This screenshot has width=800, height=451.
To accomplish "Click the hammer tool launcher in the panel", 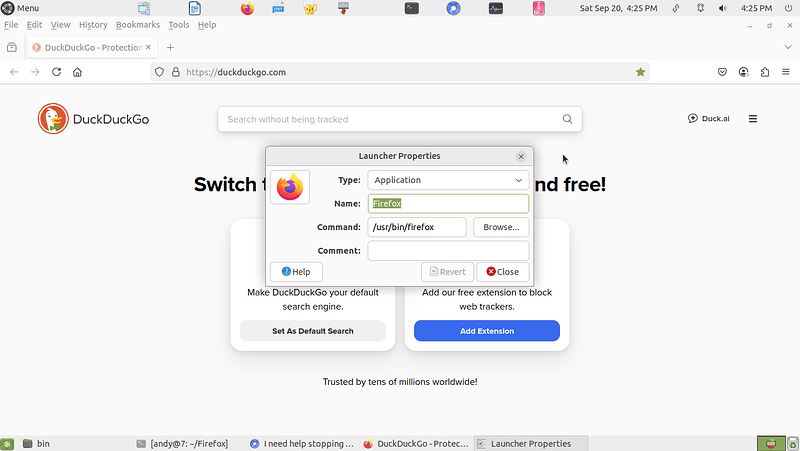I will click(343, 8).
